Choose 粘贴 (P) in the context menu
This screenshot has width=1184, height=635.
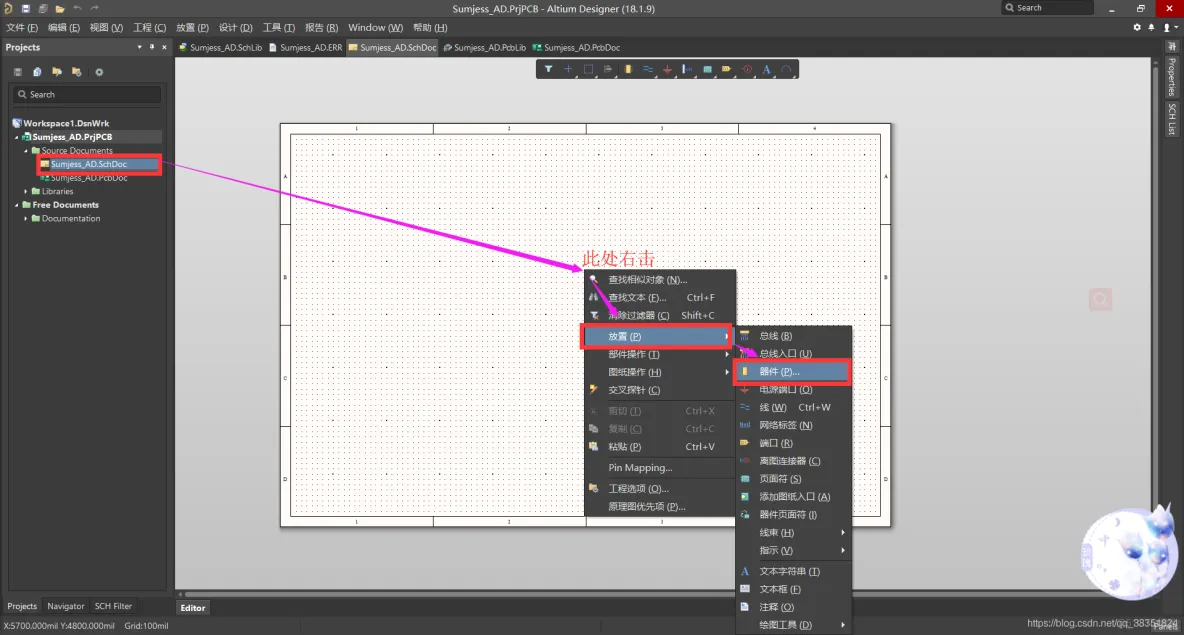pyautogui.click(x=659, y=446)
